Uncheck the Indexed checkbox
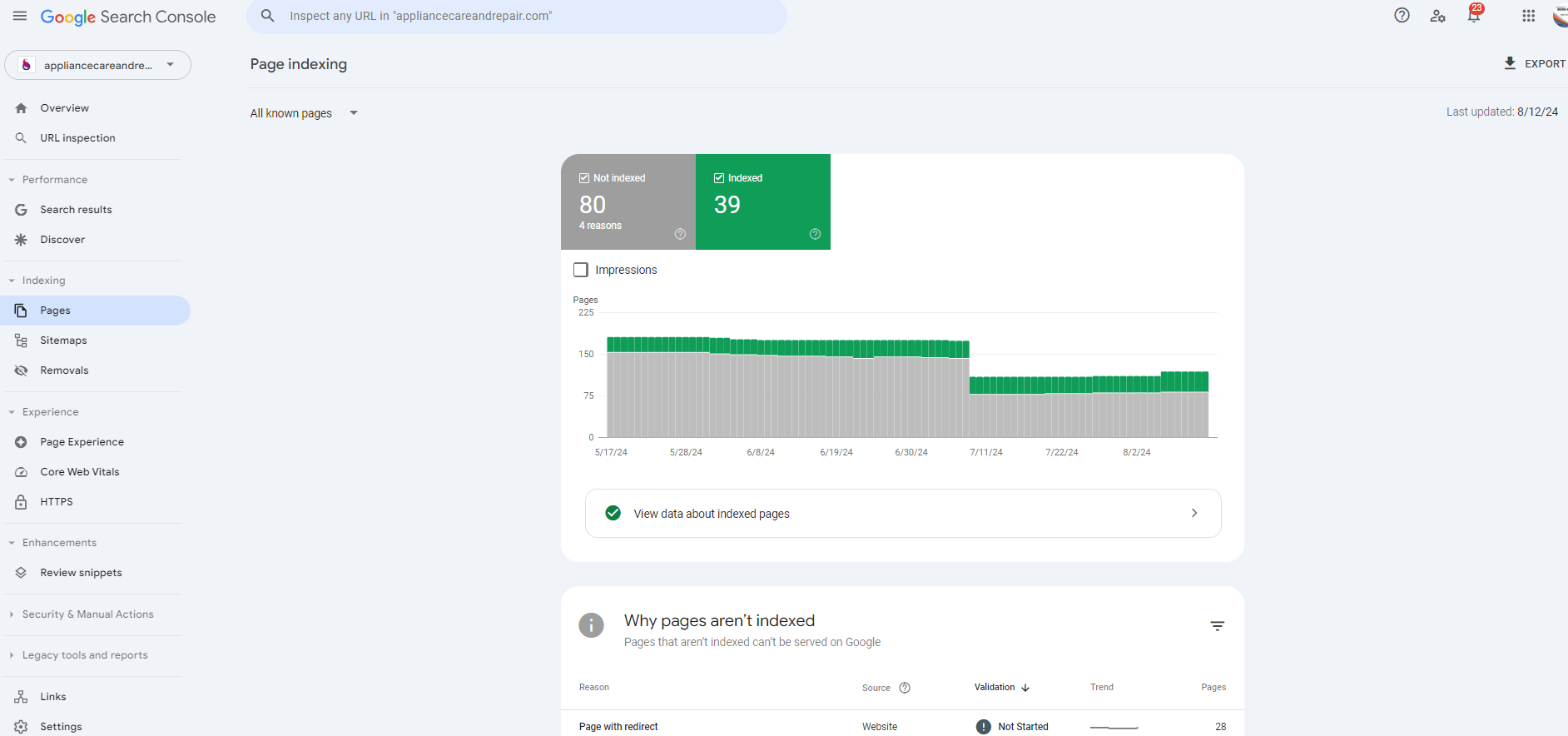 click(719, 178)
